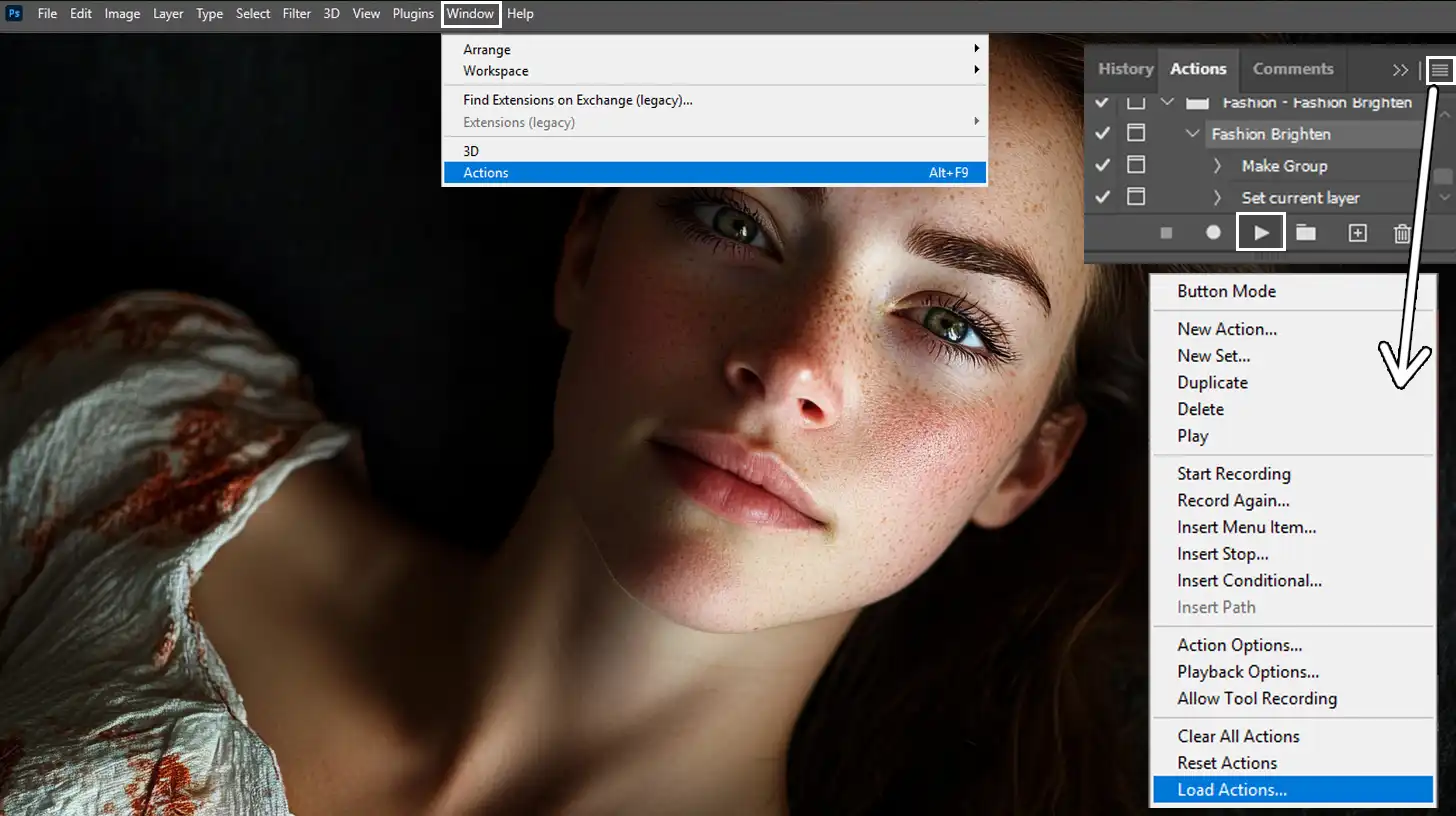Toggle dialog box for Fashion - Fashion Brighten set

(x=1135, y=102)
